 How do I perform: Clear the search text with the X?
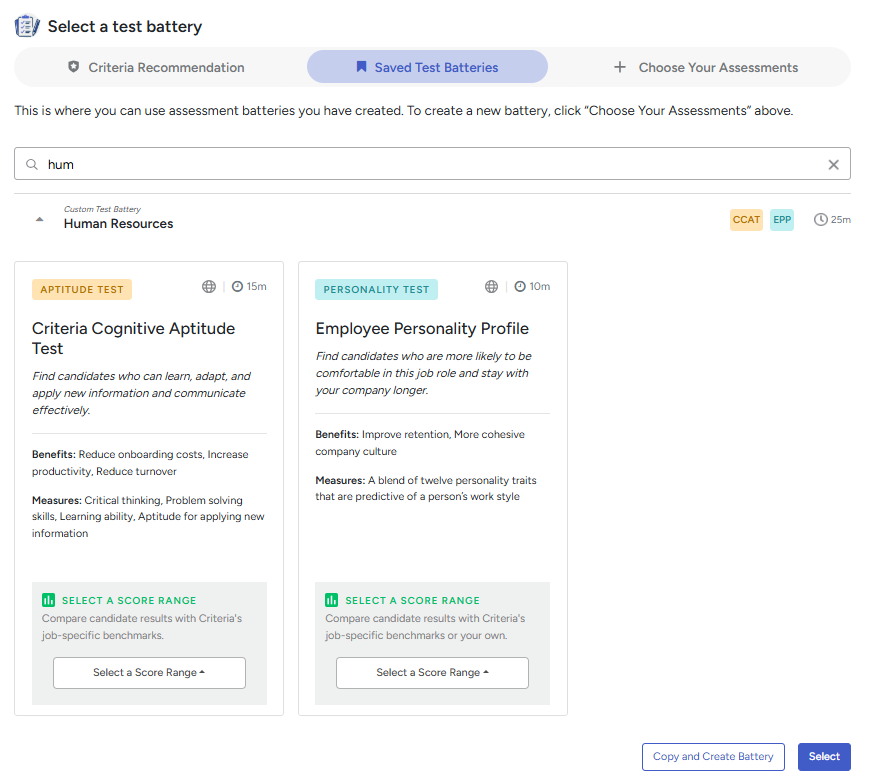click(833, 165)
